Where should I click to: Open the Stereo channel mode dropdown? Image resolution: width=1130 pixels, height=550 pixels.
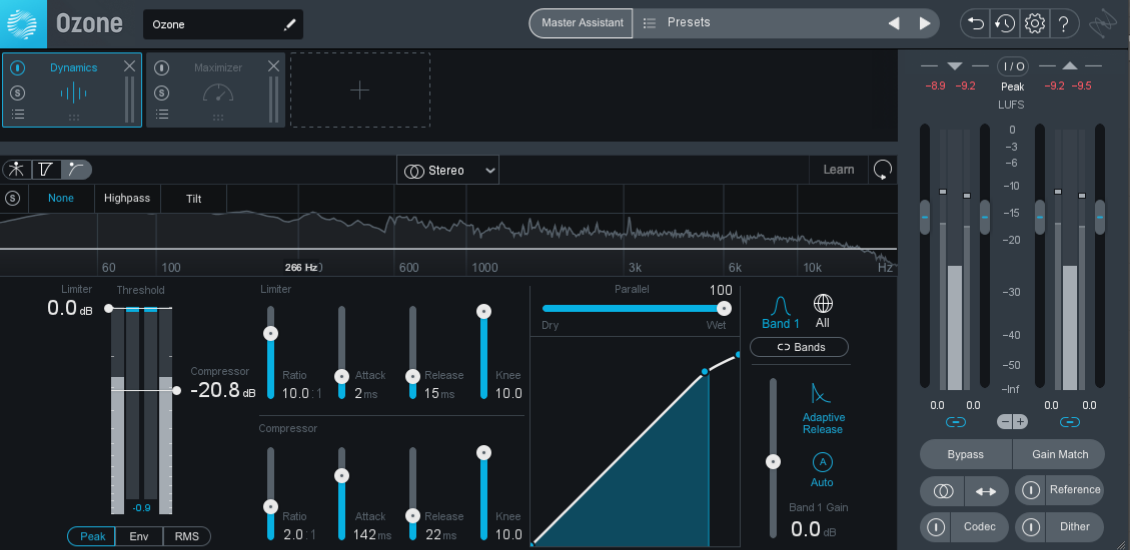[448, 171]
